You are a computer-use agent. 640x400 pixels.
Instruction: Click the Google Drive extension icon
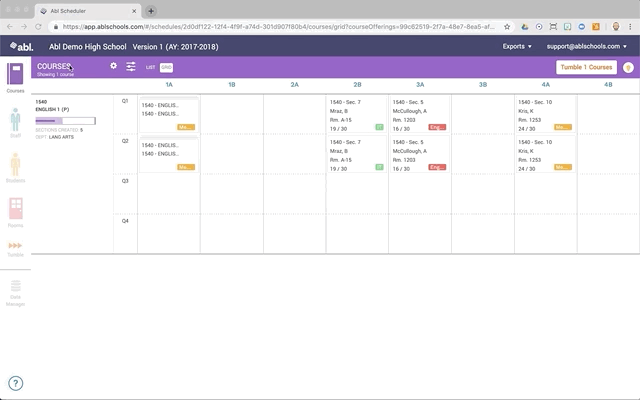point(525,27)
